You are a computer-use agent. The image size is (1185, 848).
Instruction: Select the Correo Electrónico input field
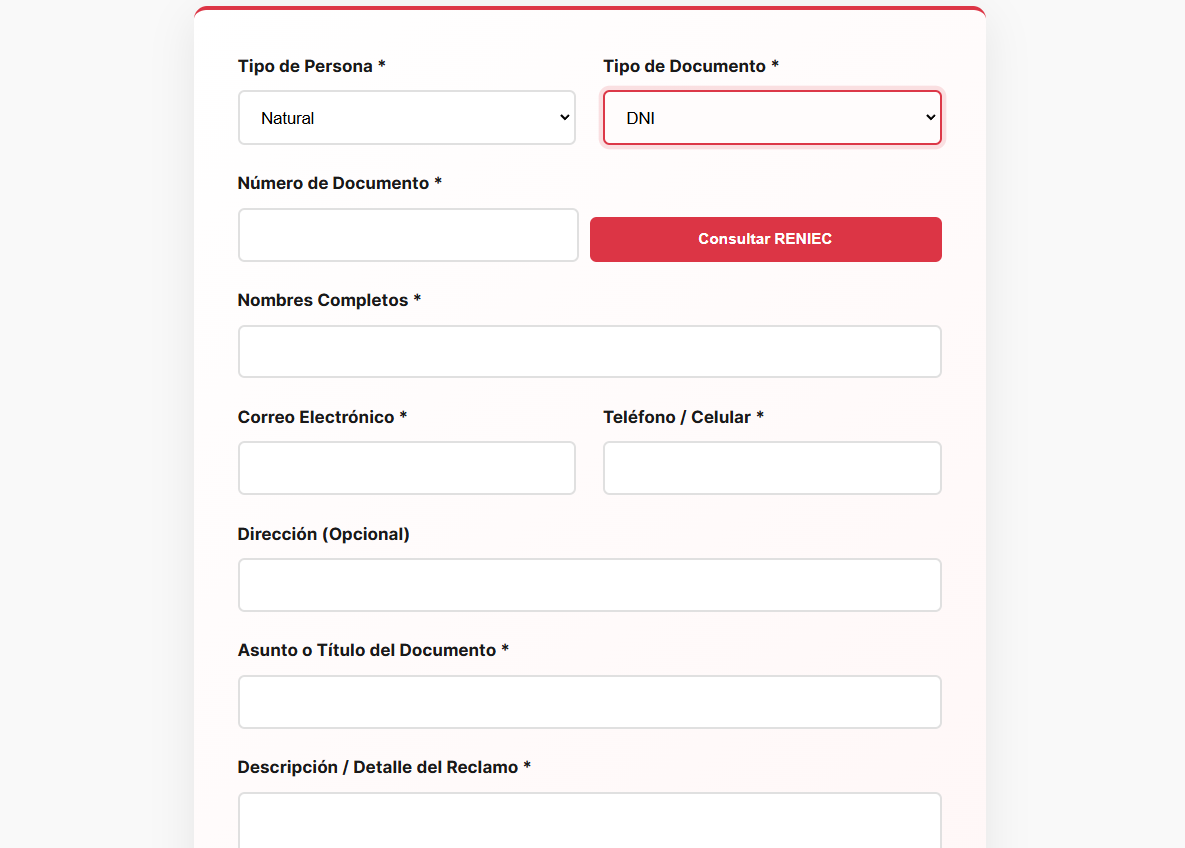(x=406, y=468)
